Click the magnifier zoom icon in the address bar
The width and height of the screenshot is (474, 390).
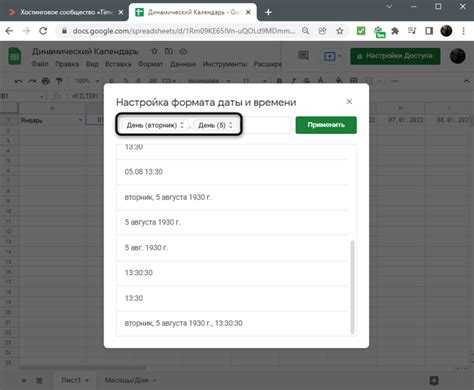(305, 31)
